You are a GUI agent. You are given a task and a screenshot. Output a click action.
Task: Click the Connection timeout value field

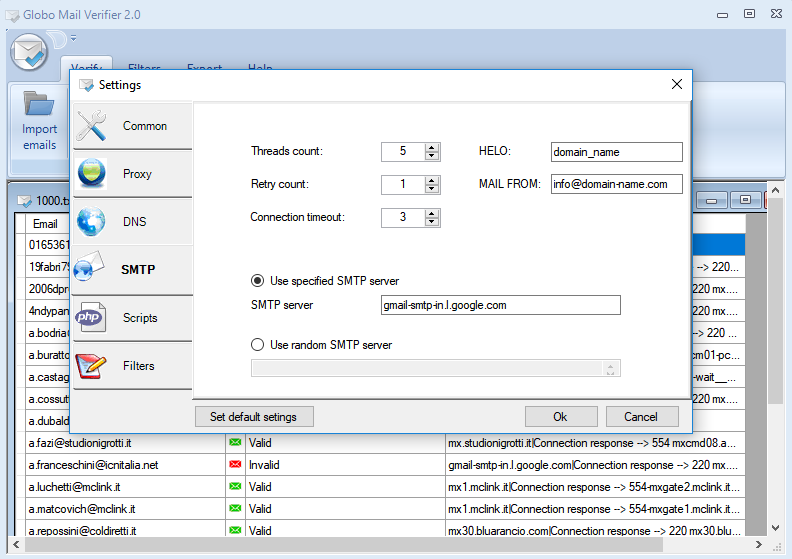pos(403,217)
